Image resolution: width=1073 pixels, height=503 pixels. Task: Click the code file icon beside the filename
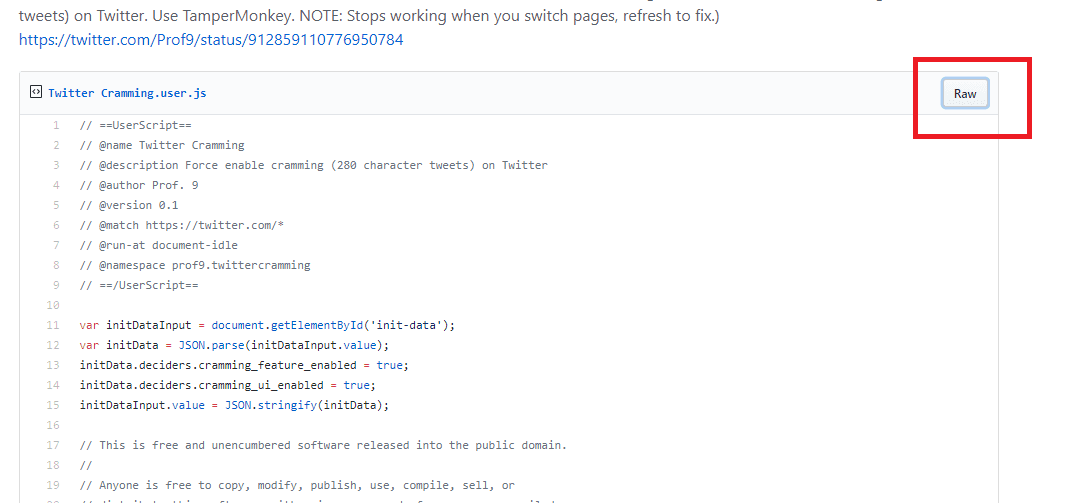click(x=36, y=92)
